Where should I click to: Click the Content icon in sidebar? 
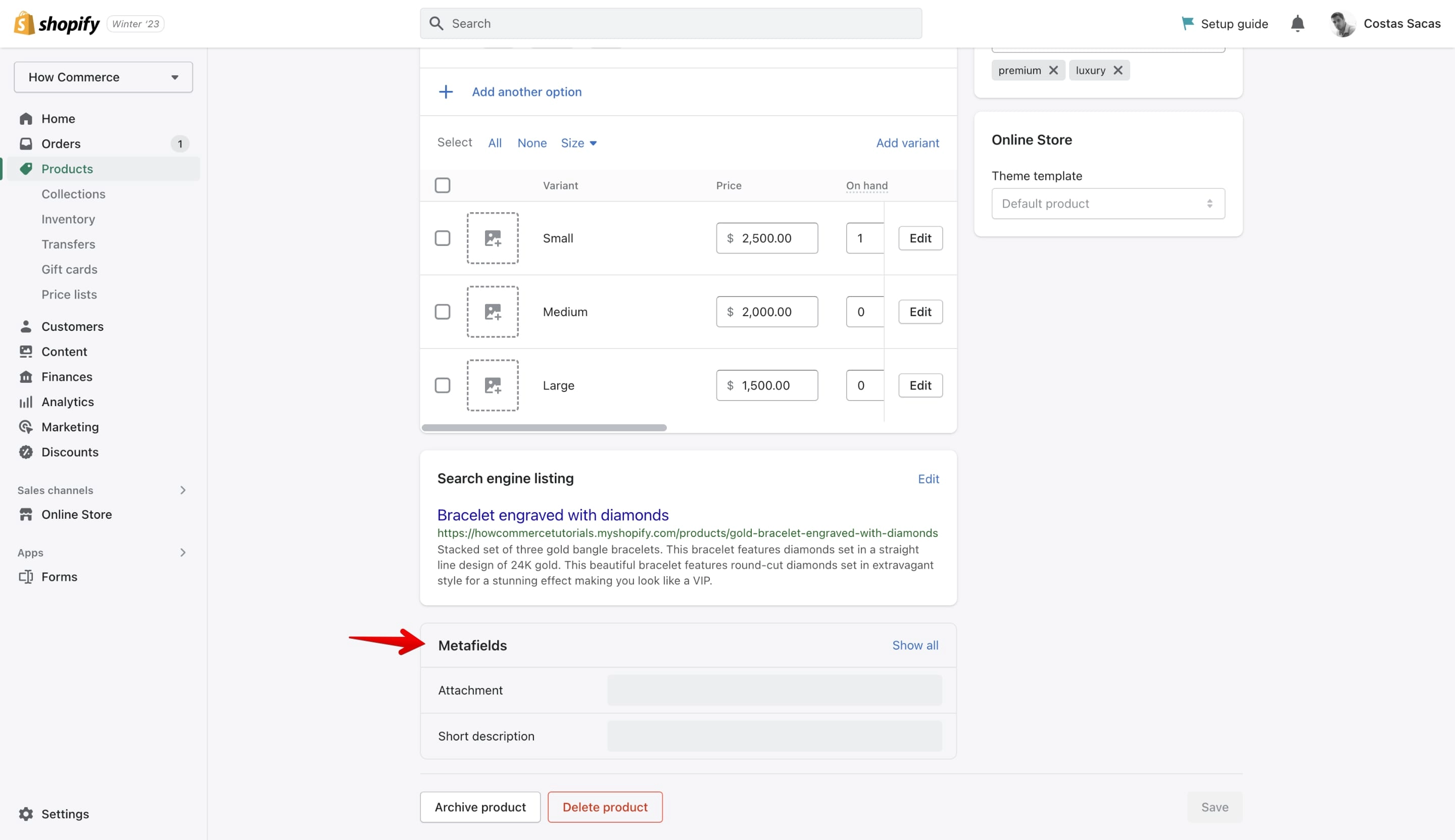point(26,352)
